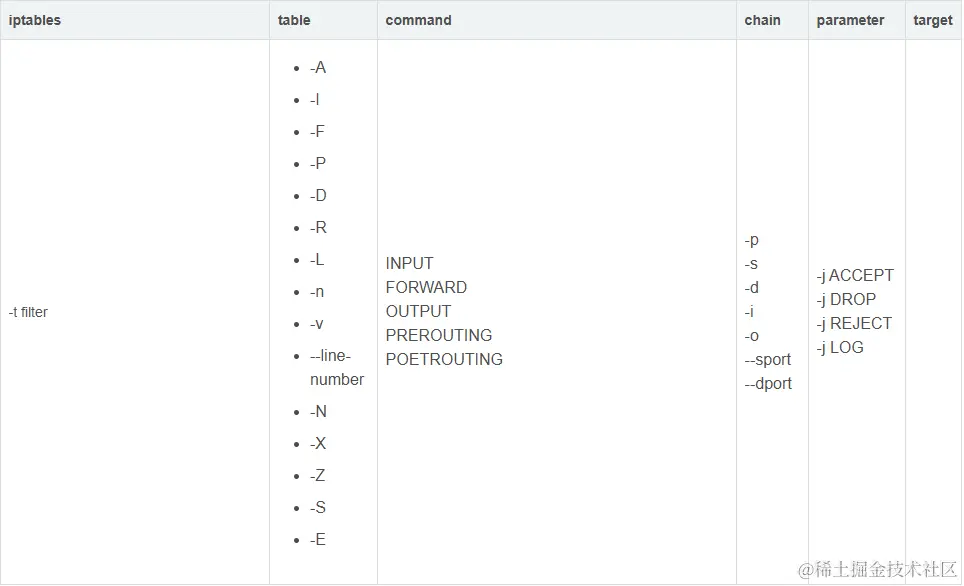Click the chain column header
The image size is (964, 586).
click(762, 20)
